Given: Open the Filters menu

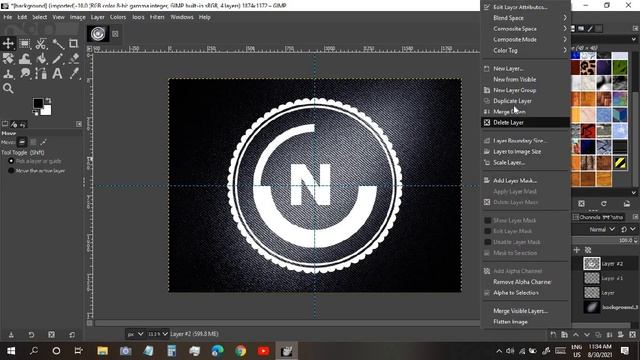Looking at the screenshot, I should point(157,17).
